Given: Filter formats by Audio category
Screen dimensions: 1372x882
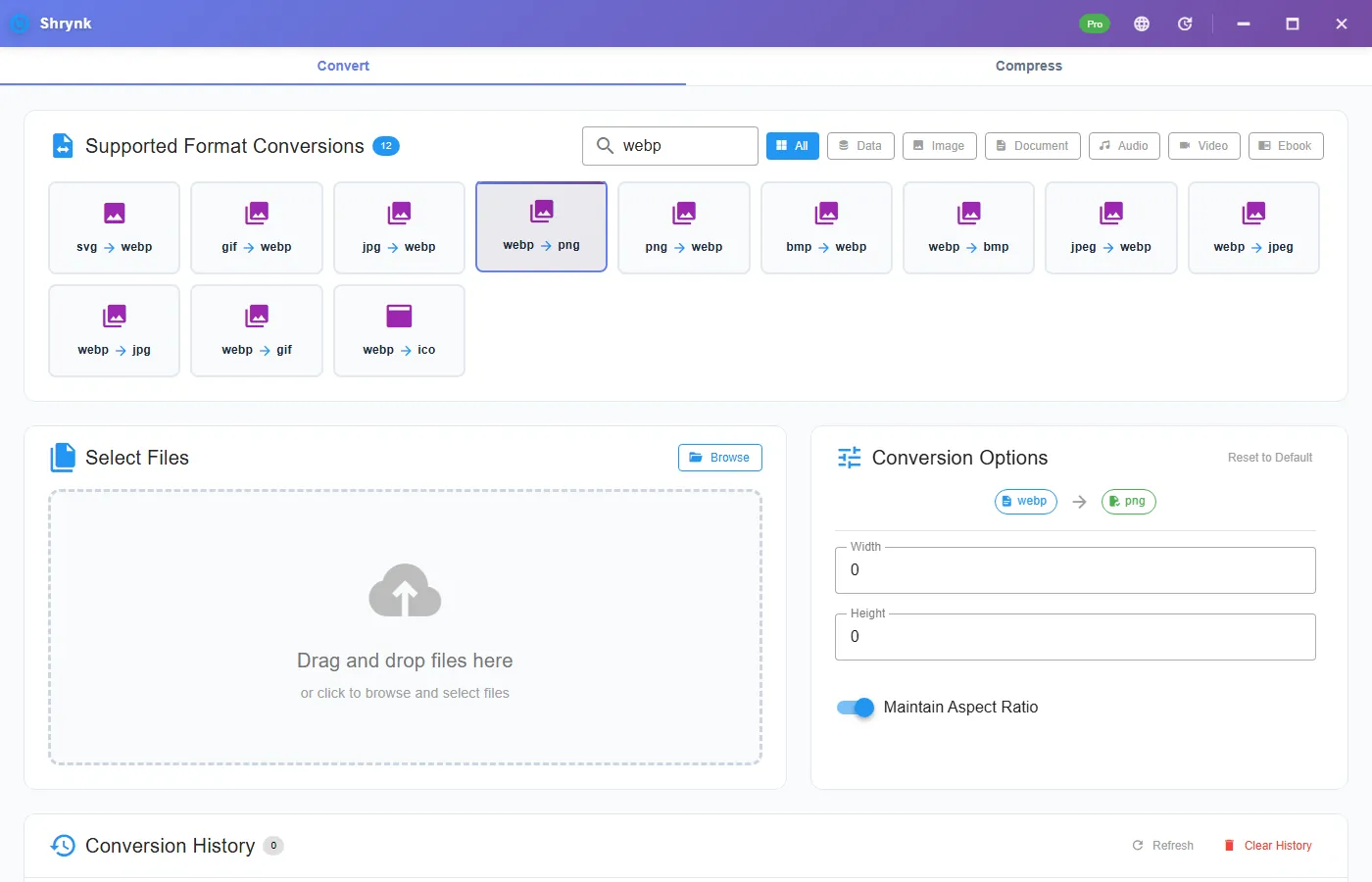Looking at the screenshot, I should [x=1124, y=146].
